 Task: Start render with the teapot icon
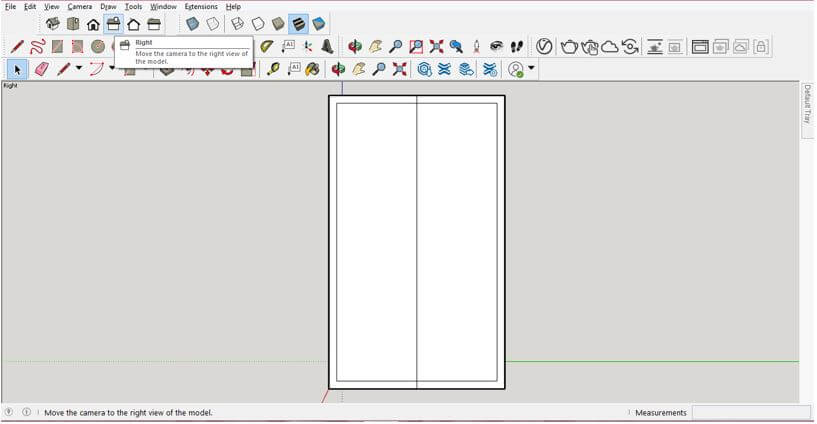[x=569, y=47]
